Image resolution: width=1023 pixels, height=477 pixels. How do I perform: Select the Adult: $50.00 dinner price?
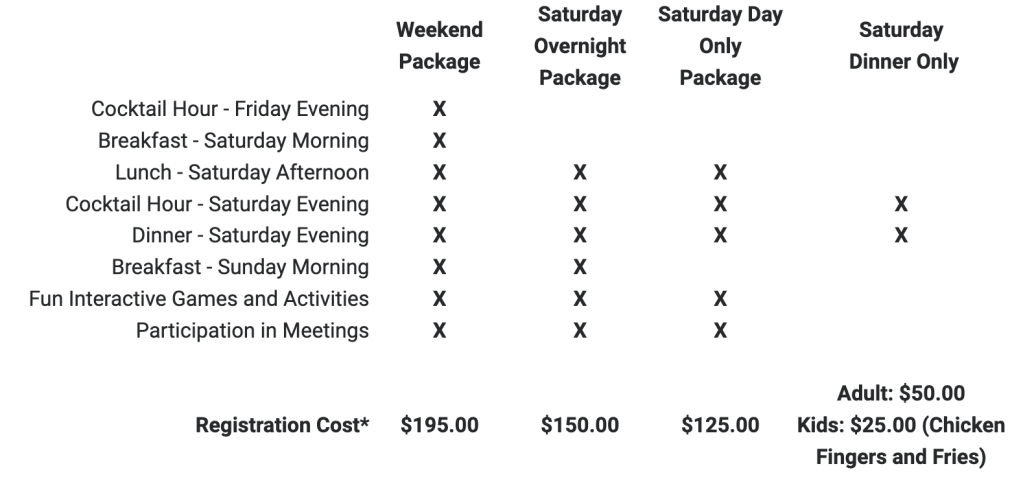point(900,393)
